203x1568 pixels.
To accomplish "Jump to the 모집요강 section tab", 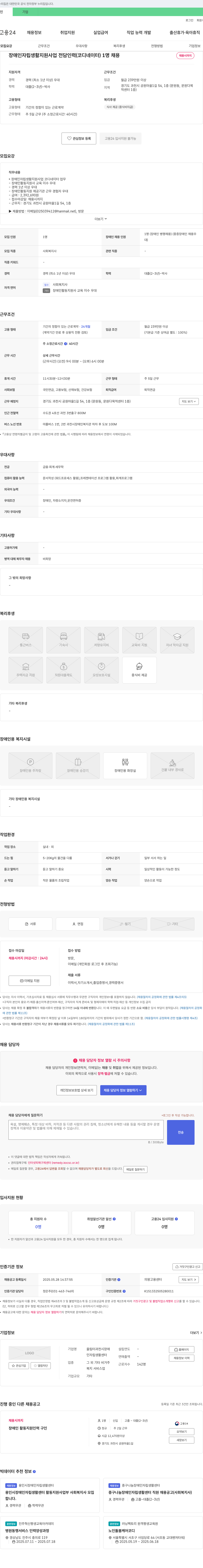I will (x=6, y=46).
